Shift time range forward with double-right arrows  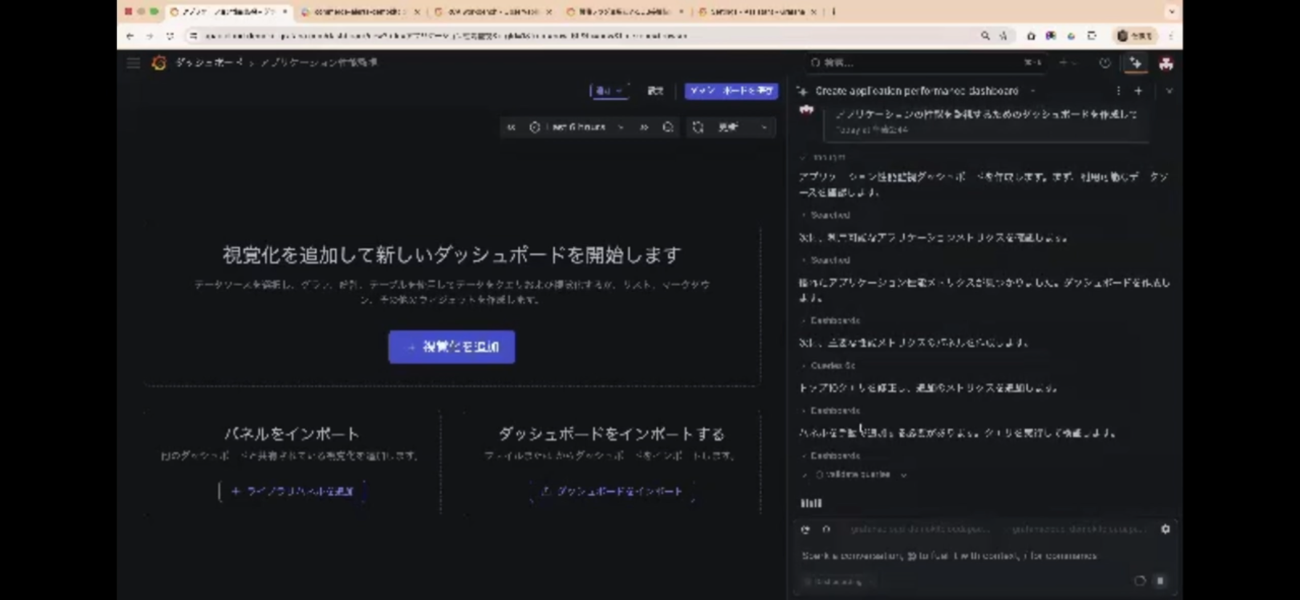[x=644, y=127]
